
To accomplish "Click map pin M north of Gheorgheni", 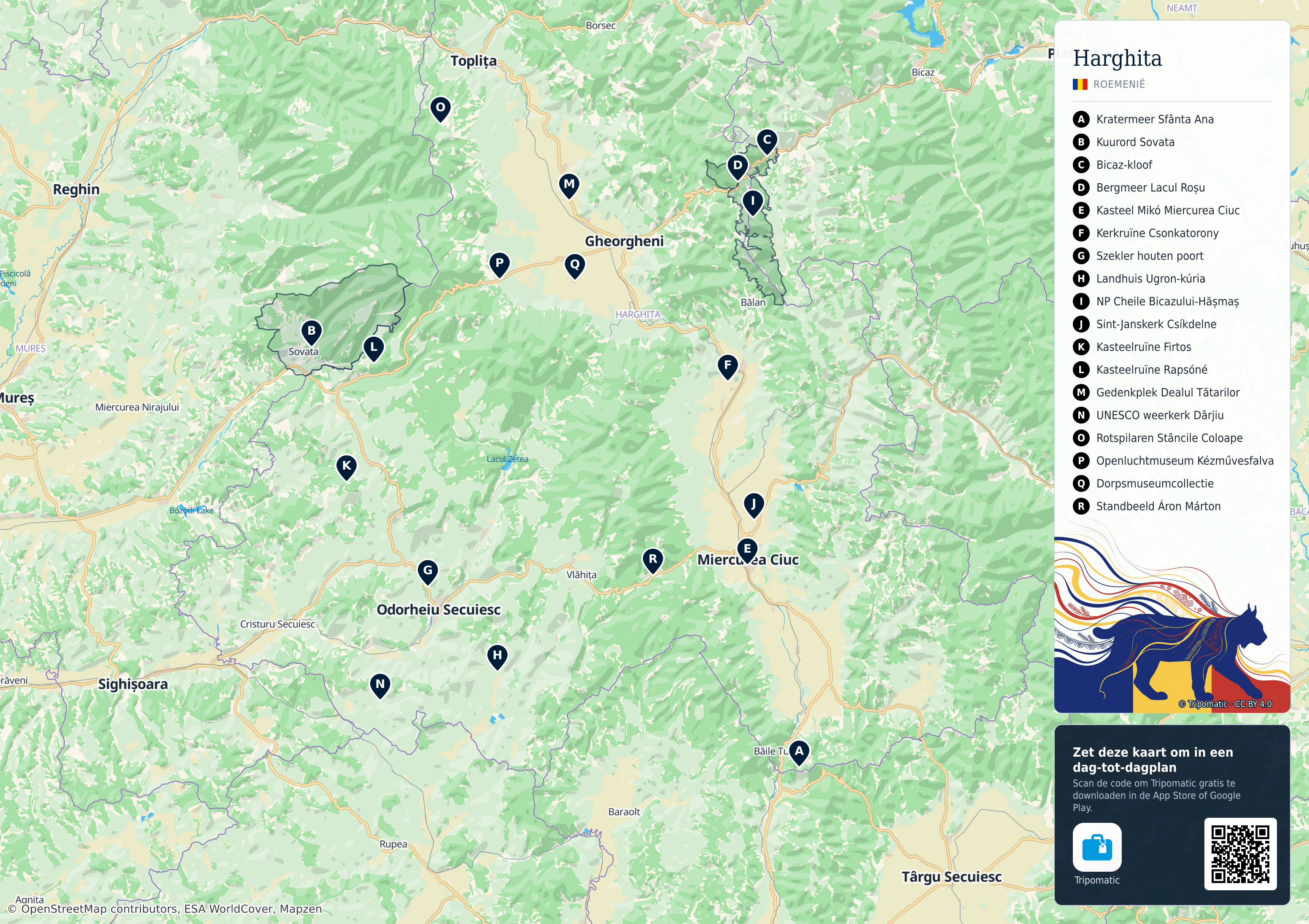I will (569, 186).
